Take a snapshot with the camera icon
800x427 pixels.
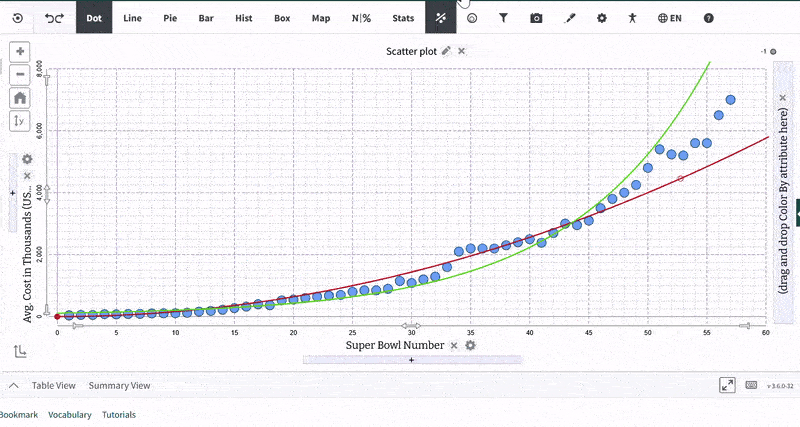click(x=536, y=18)
